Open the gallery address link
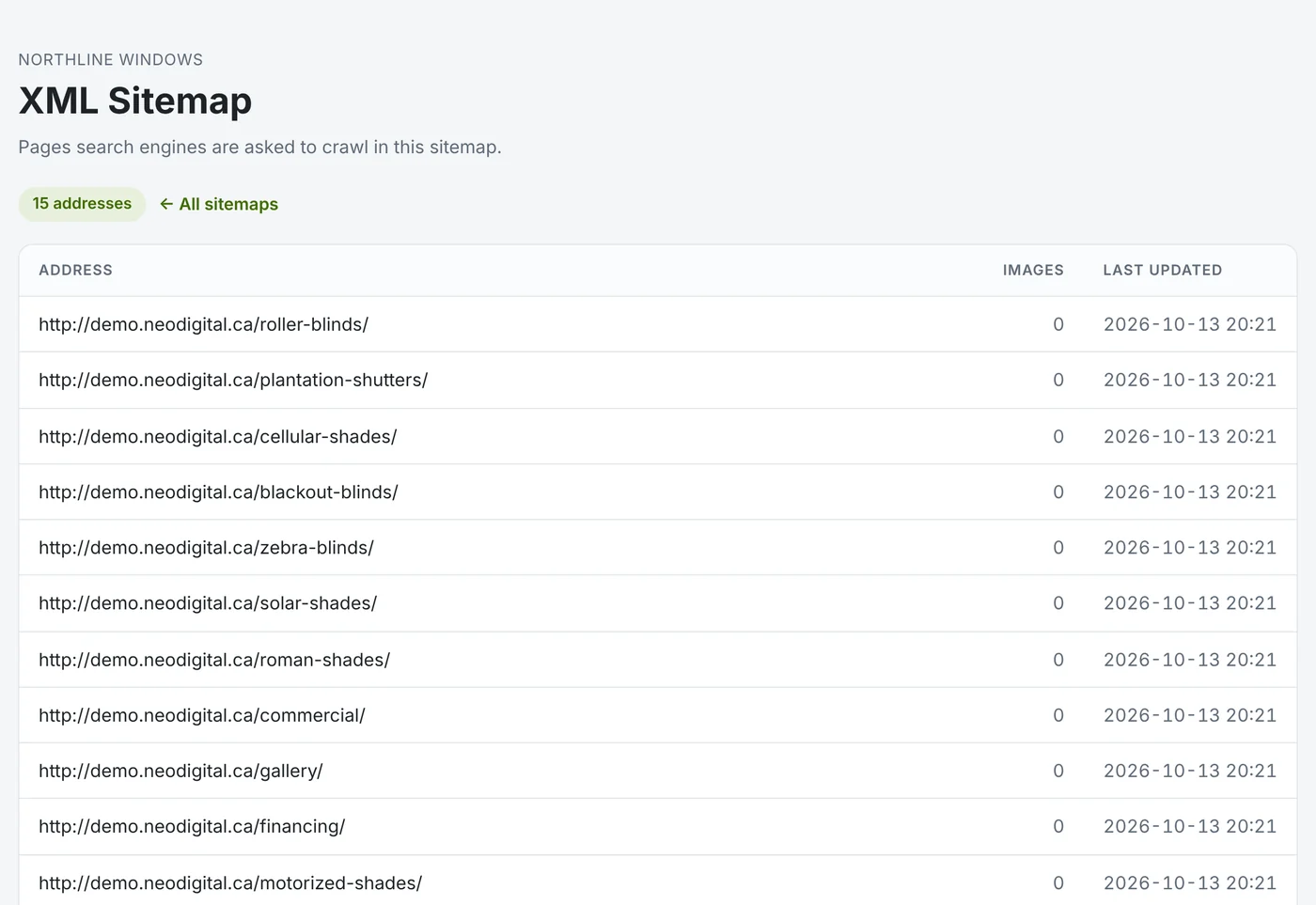The height and width of the screenshot is (905, 1316). pos(180,771)
